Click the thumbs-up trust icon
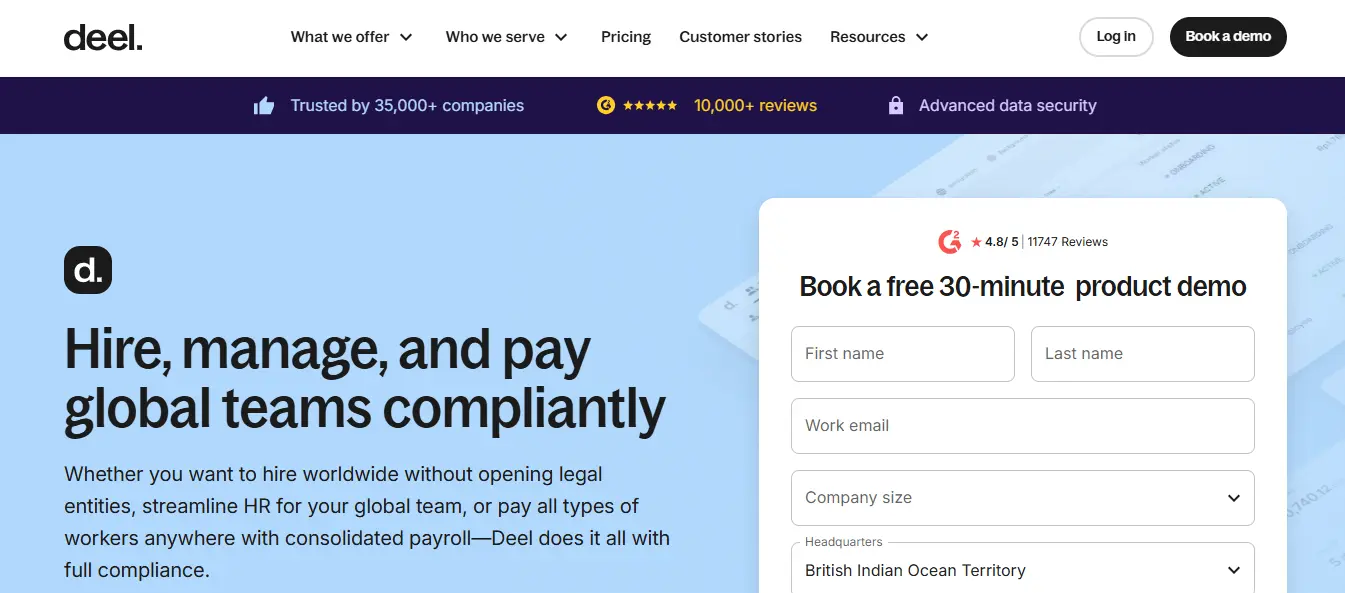This screenshot has width=1345, height=593. (x=263, y=104)
